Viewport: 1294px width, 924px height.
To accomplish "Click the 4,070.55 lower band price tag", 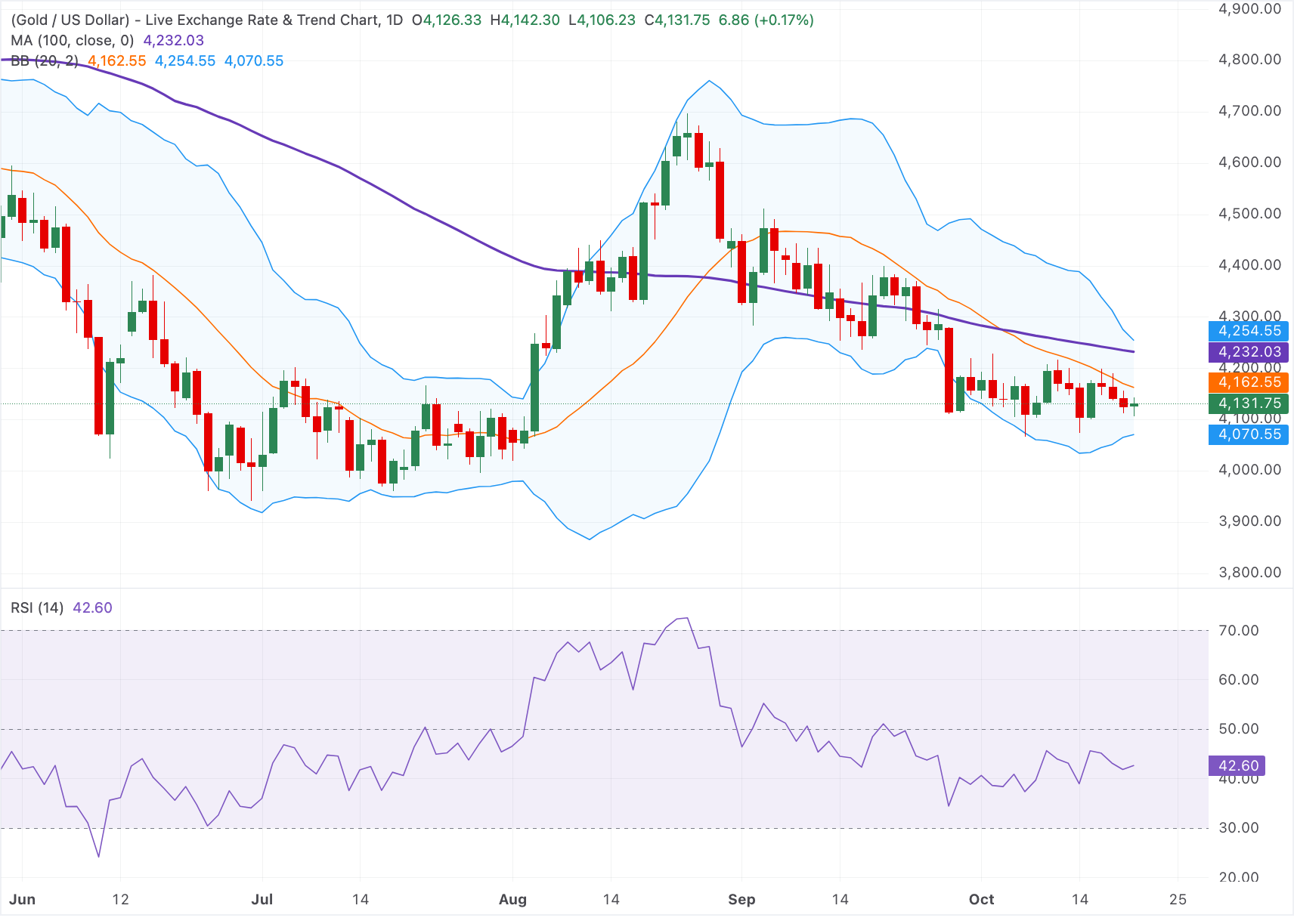I will tap(1249, 434).
